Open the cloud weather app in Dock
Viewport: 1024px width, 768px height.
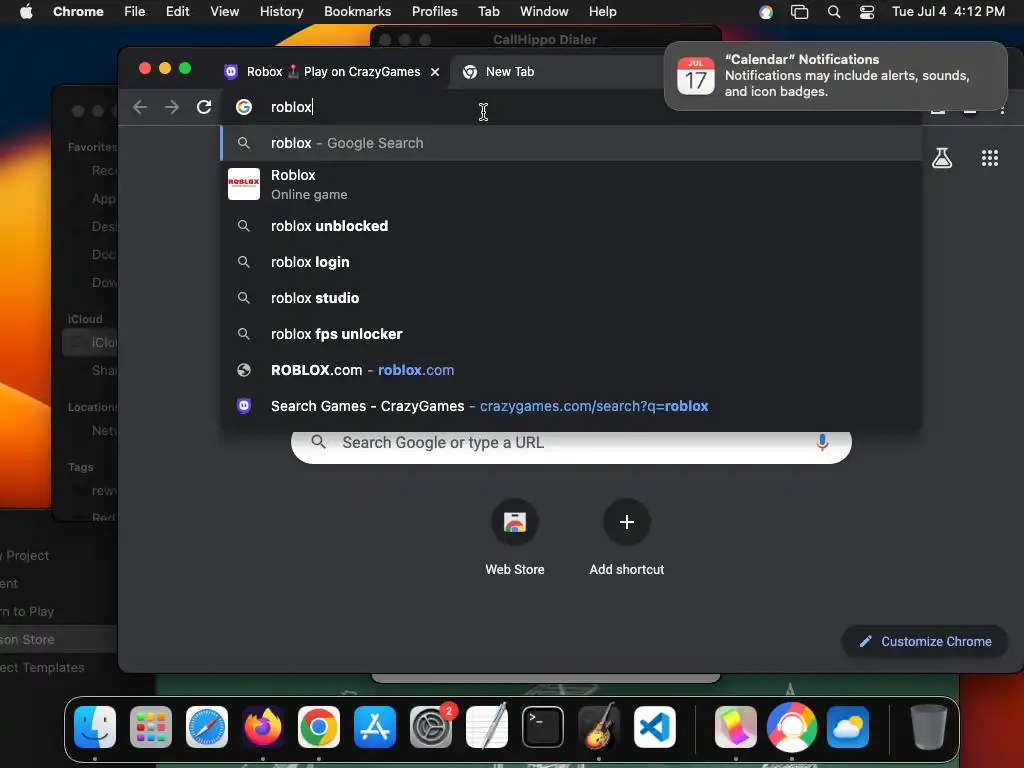tap(848, 727)
